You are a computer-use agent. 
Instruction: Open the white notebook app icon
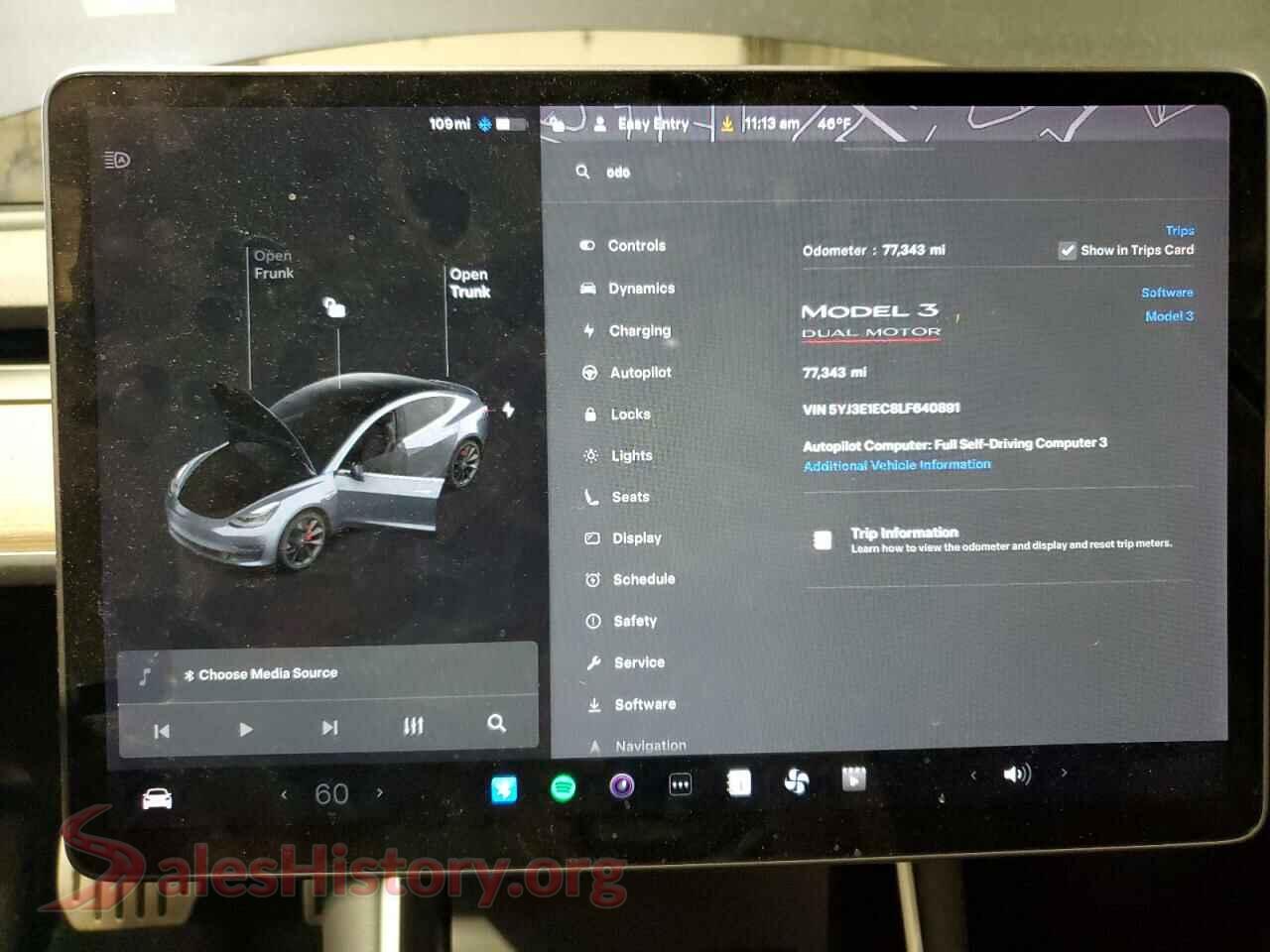(738, 783)
